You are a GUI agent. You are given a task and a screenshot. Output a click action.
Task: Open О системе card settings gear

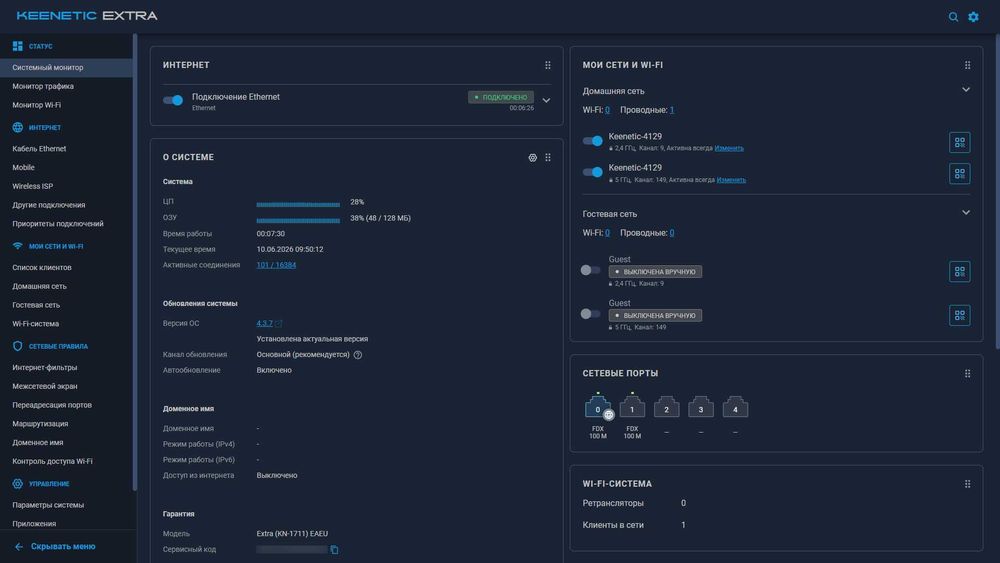pos(533,157)
